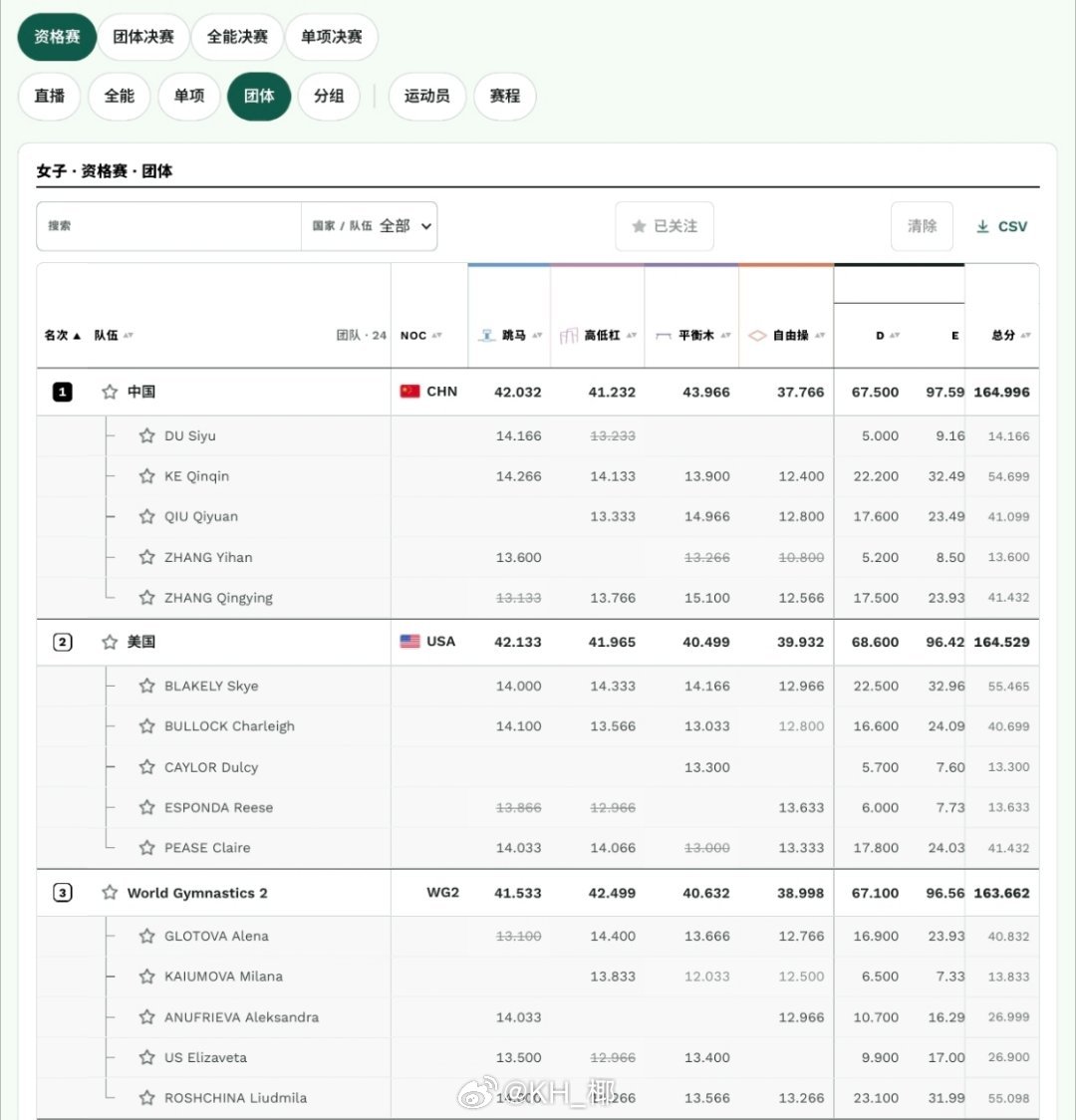Toggle star for 美国 team
Image resolution: width=1076 pixels, height=1120 pixels.
pyautogui.click(x=110, y=642)
